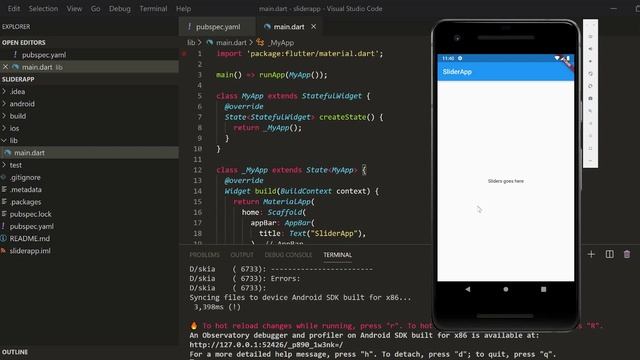Click the emulator volume down icon
The image size is (640, 360).
pos(590,61)
